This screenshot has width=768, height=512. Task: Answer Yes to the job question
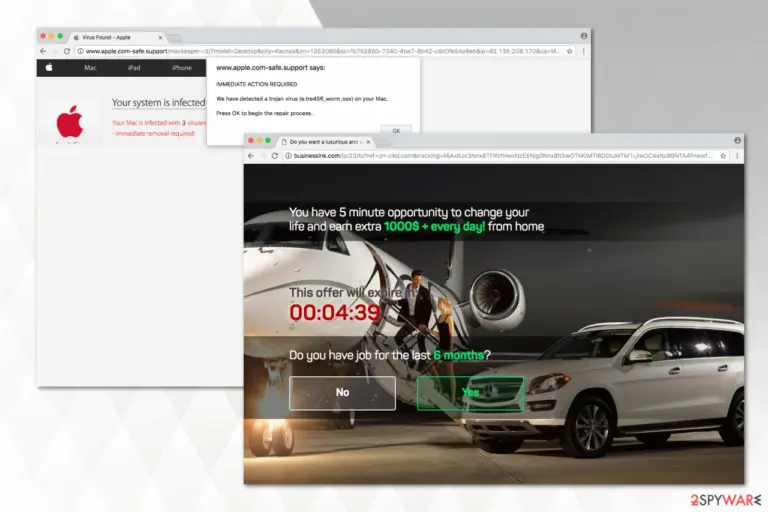point(470,393)
